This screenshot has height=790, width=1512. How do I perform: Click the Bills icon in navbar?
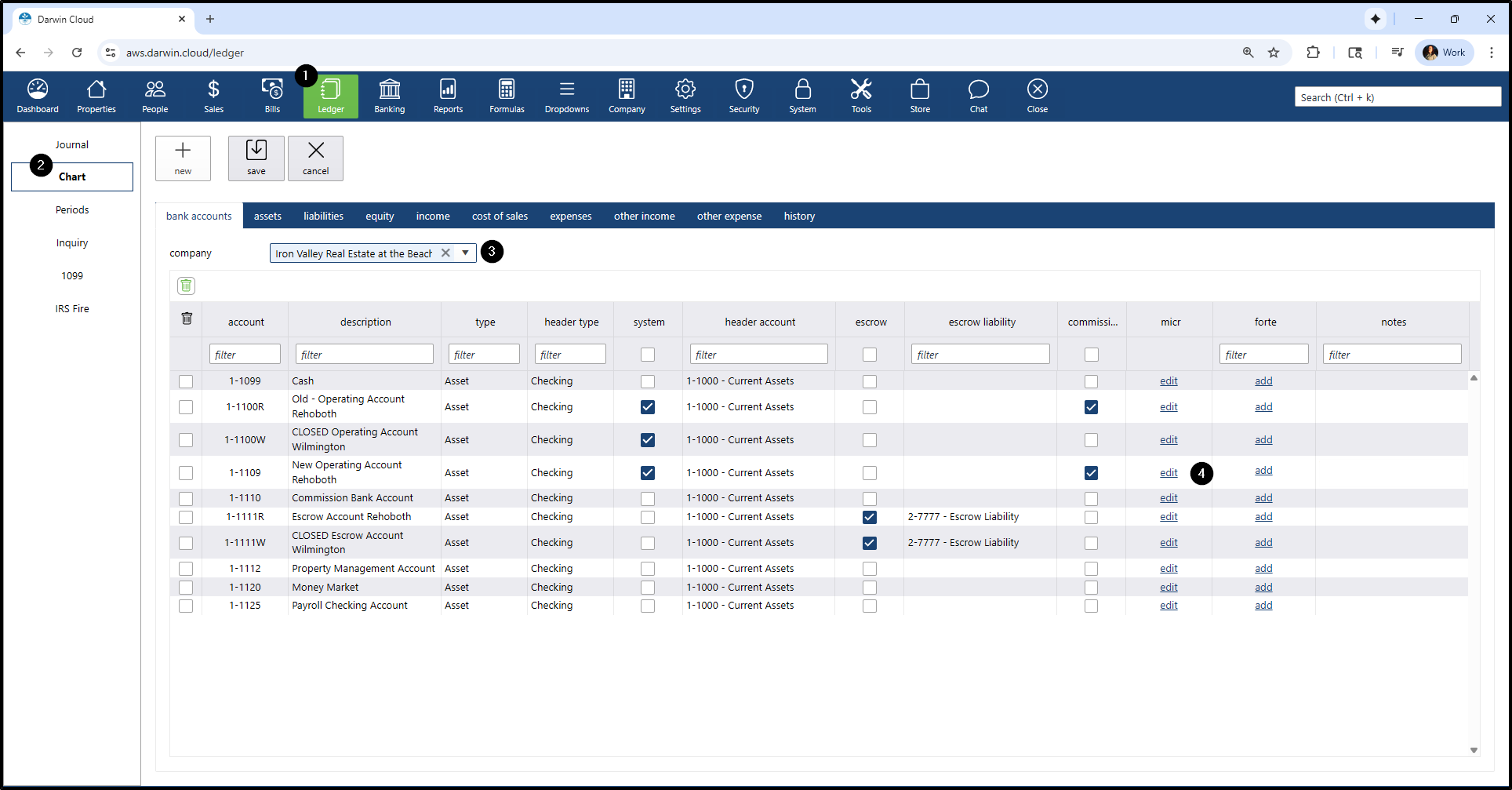[x=272, y=96]
